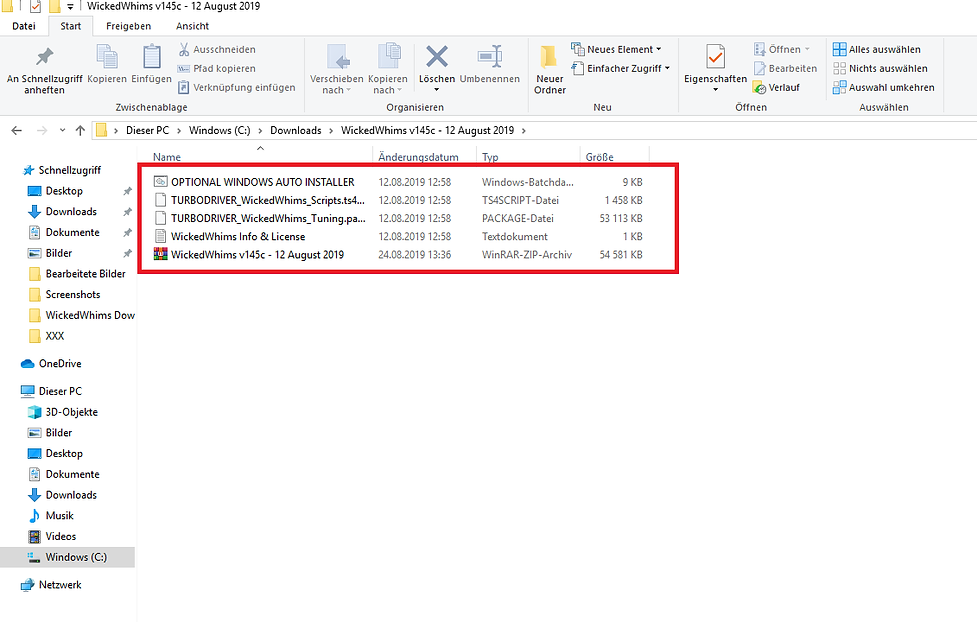Open Desktop under Schnellzugriff

pyautogui.click(x=64, y=191)
